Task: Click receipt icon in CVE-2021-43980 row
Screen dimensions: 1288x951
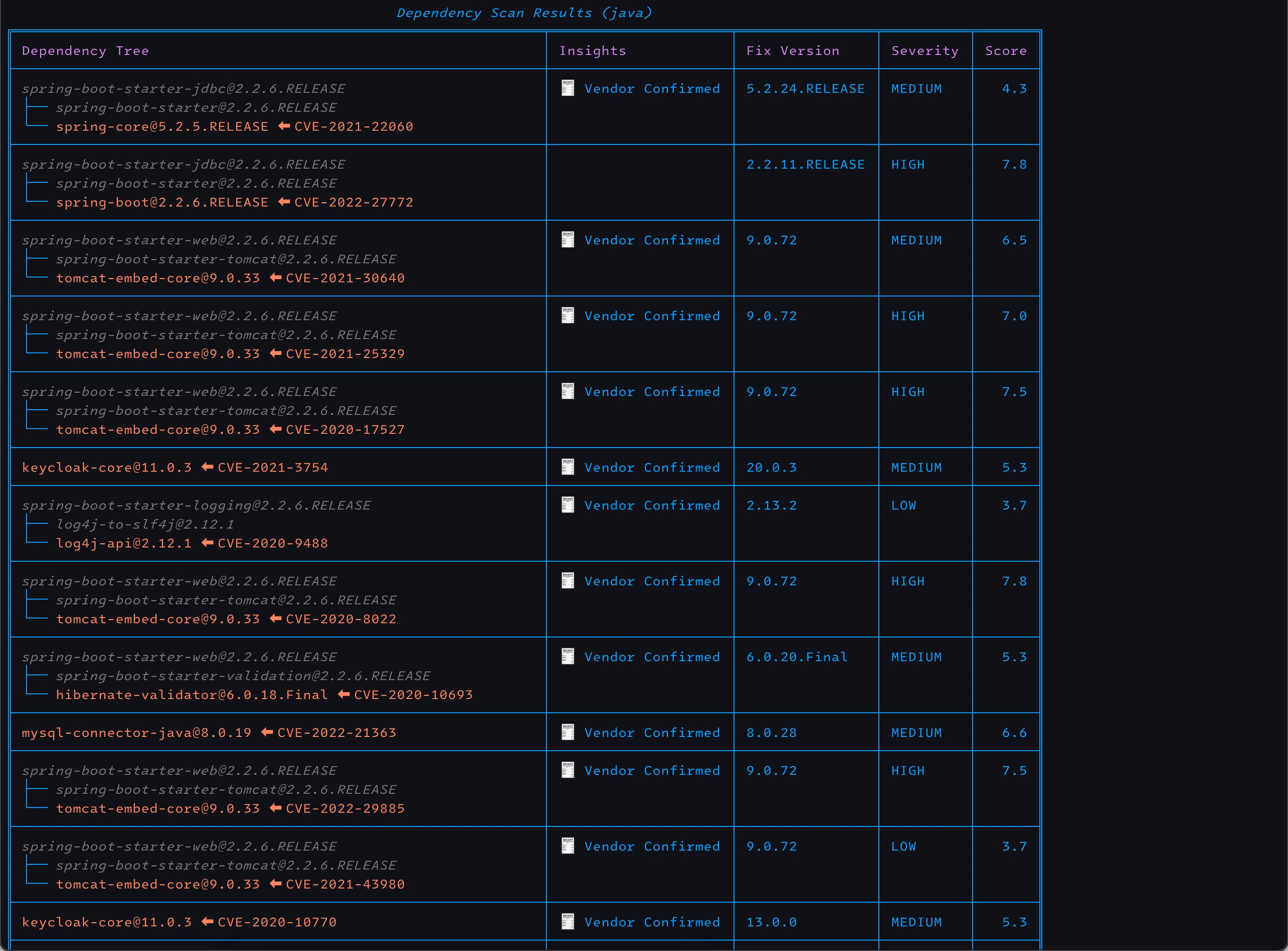Action: pos(567,846)
